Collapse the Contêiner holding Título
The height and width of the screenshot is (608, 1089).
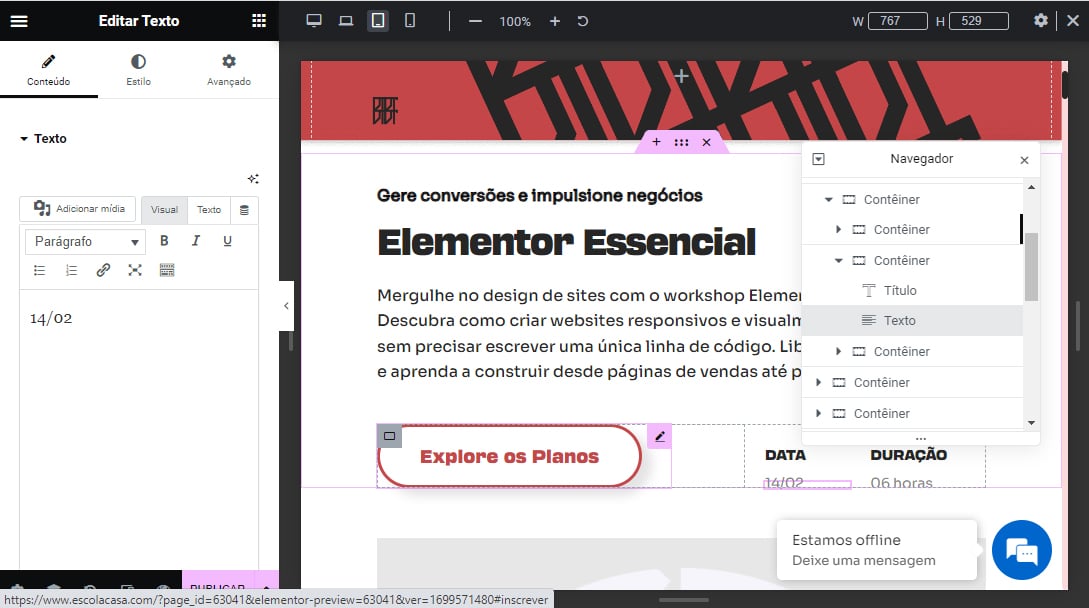point(838,261)
